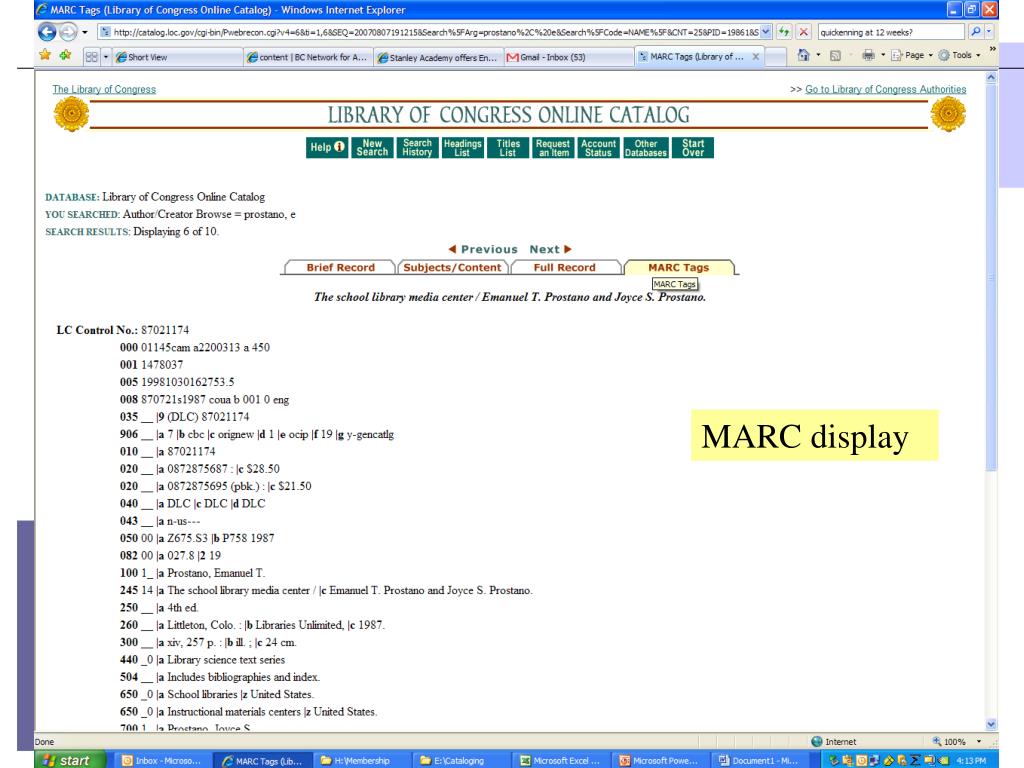Click the browser Forward arrow button
This screenshot has width=1024, height=768.
pyautogui.click(x=68, y=31)
